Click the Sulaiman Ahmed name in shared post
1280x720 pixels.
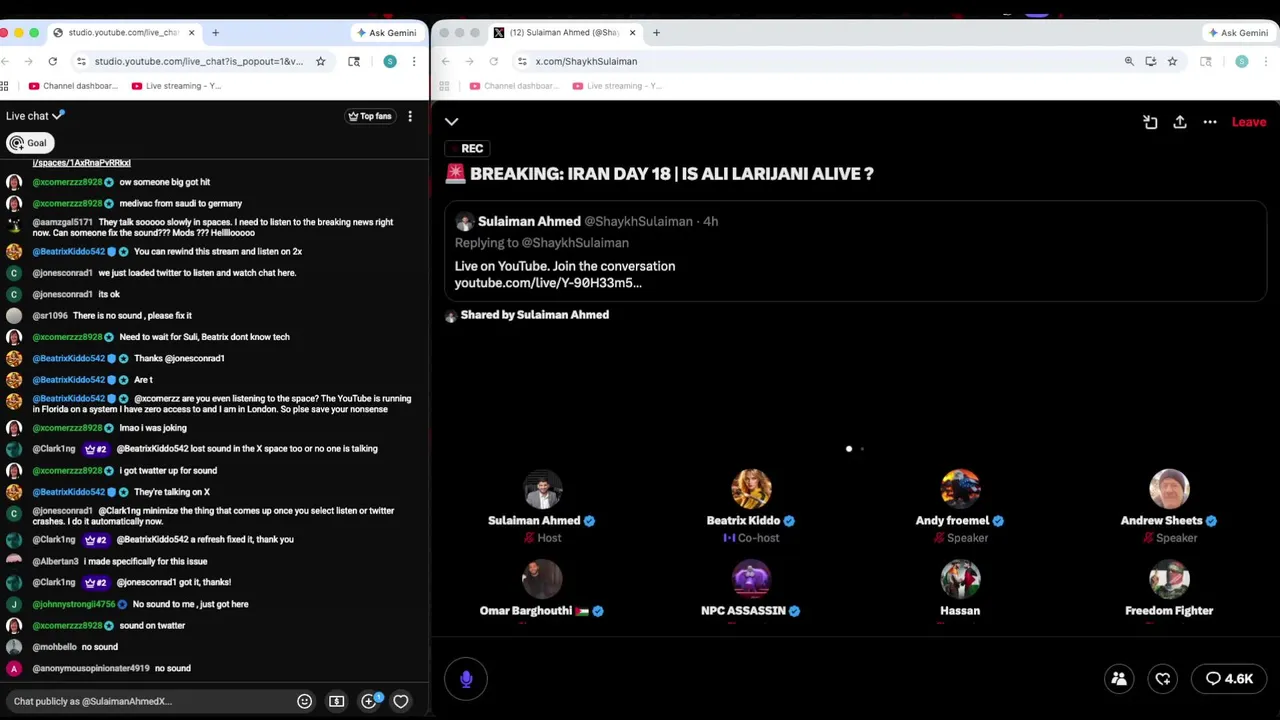click(529, 221)
